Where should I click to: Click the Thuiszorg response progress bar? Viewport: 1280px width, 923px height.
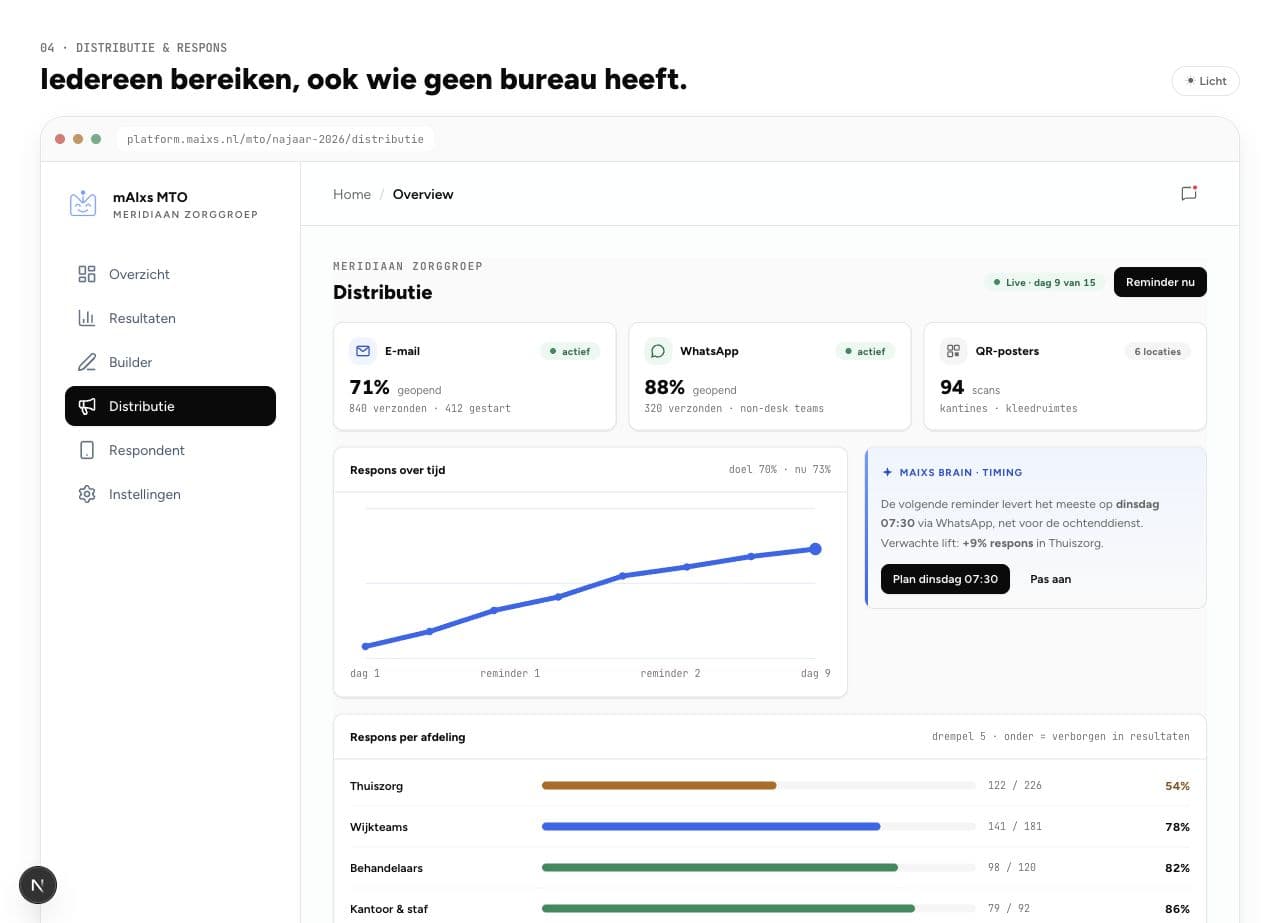pyautogui.click(x=759, y=786)
